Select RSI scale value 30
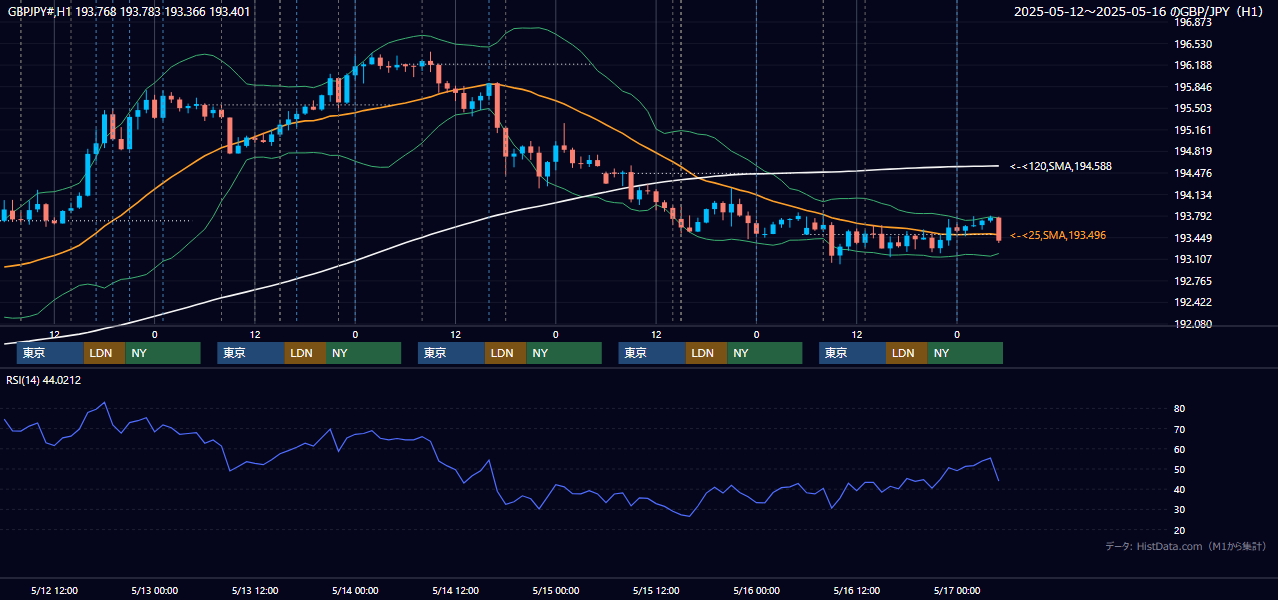Screen dimensions: 1278x600 coord(1179,510)
